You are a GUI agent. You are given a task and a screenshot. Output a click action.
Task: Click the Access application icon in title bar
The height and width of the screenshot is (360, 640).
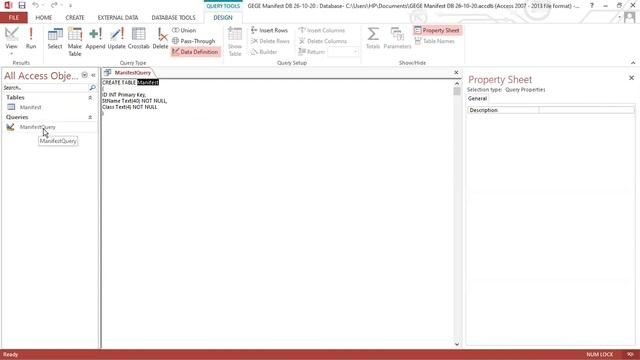click(x=8, y=5)
